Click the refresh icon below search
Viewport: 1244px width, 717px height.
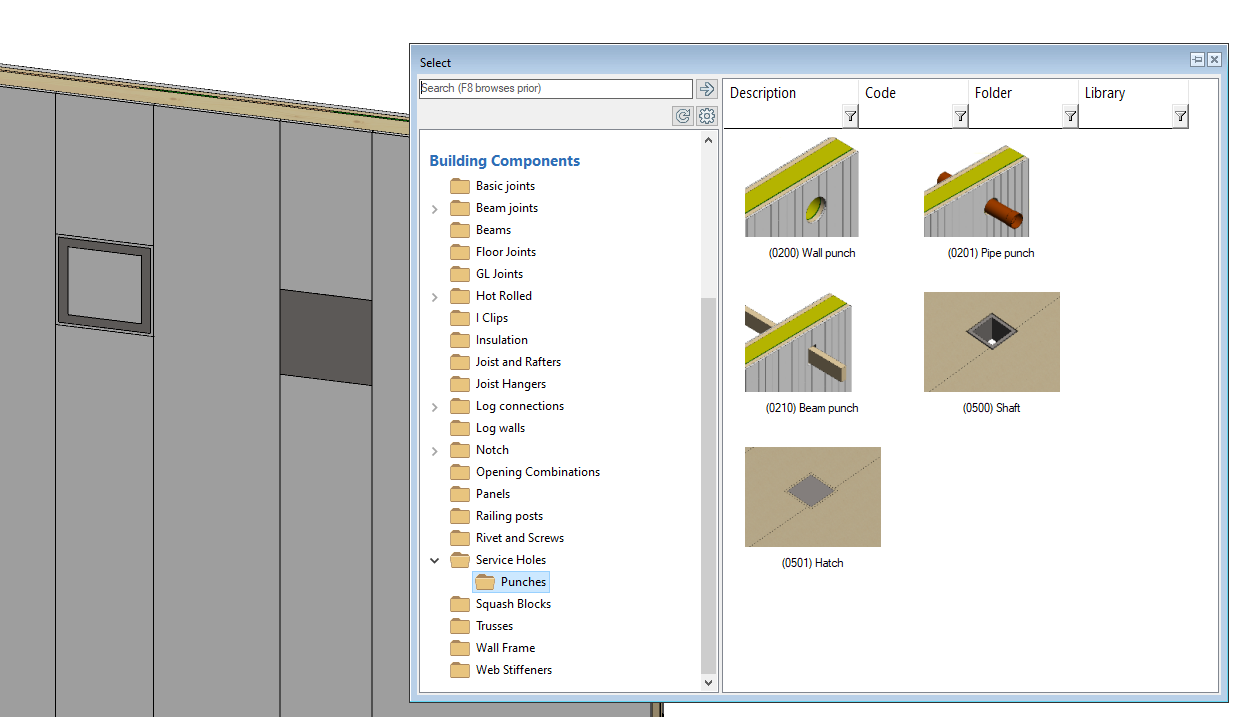(683, 116)
